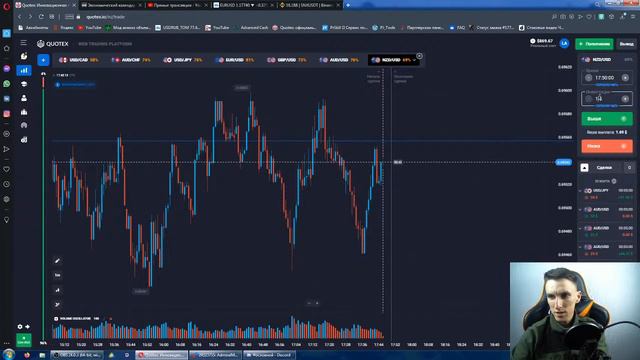Switch to USD/CAD asset tab

79,60
